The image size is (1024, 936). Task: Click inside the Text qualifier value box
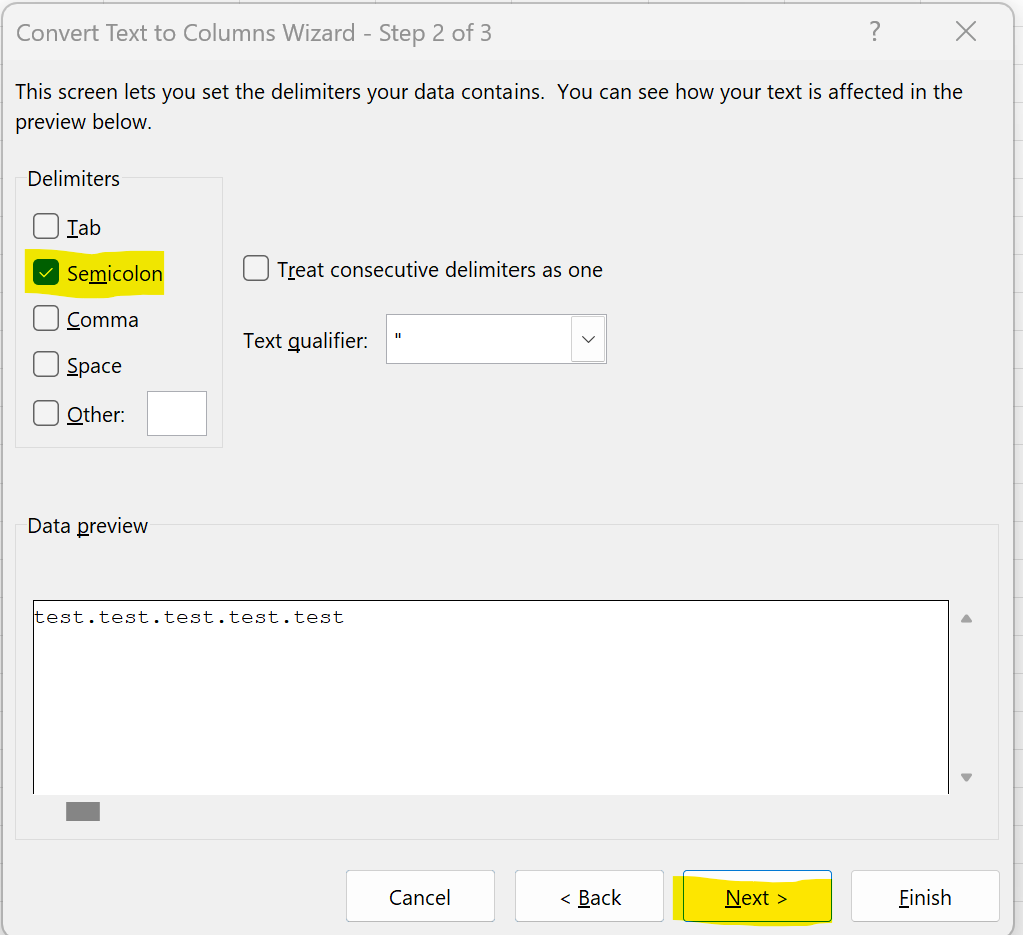click(x=478, y=340)
